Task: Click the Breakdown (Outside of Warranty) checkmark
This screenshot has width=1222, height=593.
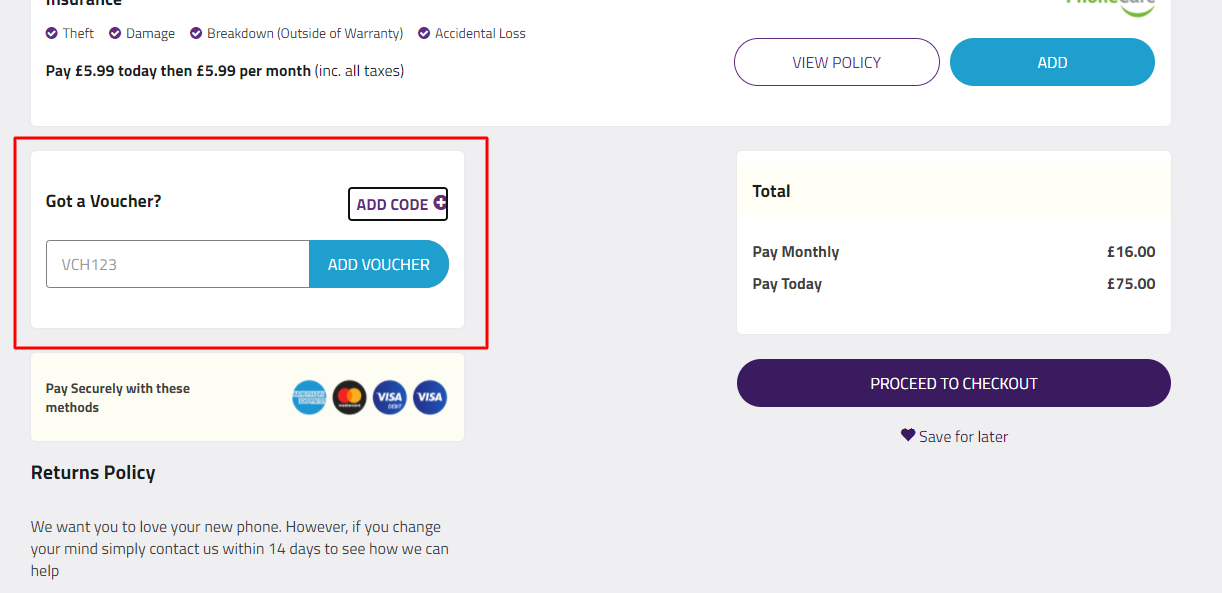Action: pyautogui.click(x=195, y=33)
